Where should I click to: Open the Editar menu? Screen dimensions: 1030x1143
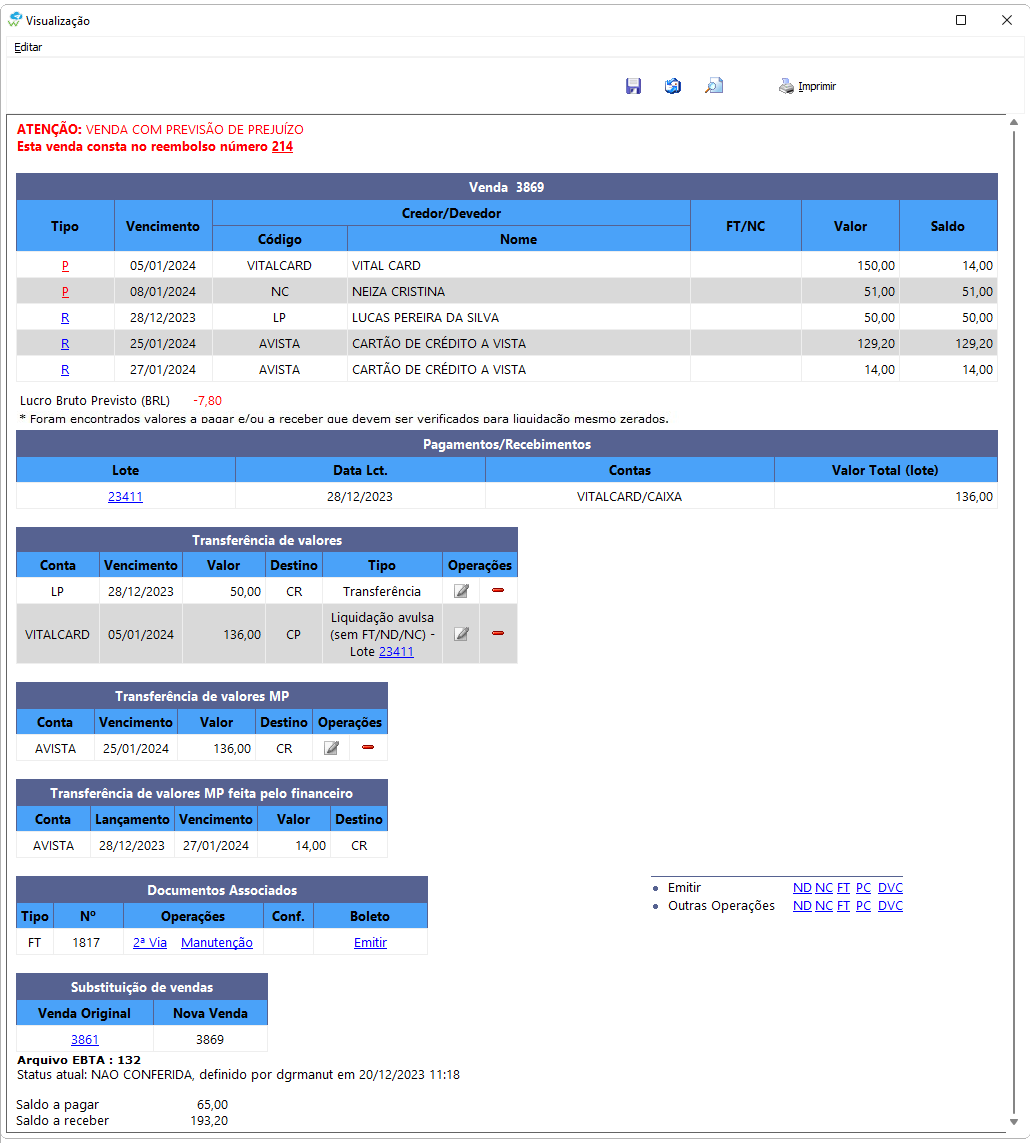28,47
